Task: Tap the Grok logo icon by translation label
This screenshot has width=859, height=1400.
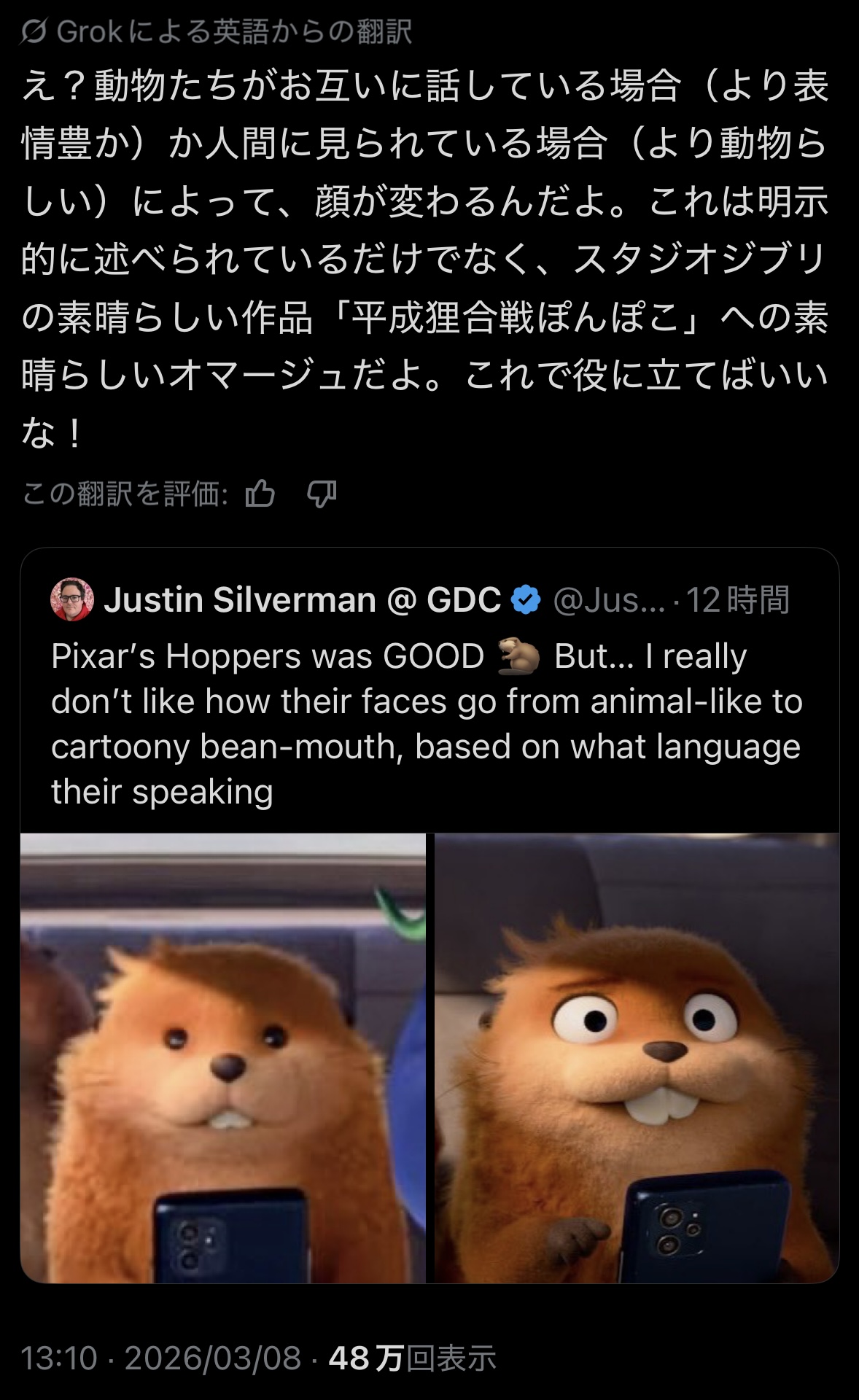Action: [x=34, y=31]
